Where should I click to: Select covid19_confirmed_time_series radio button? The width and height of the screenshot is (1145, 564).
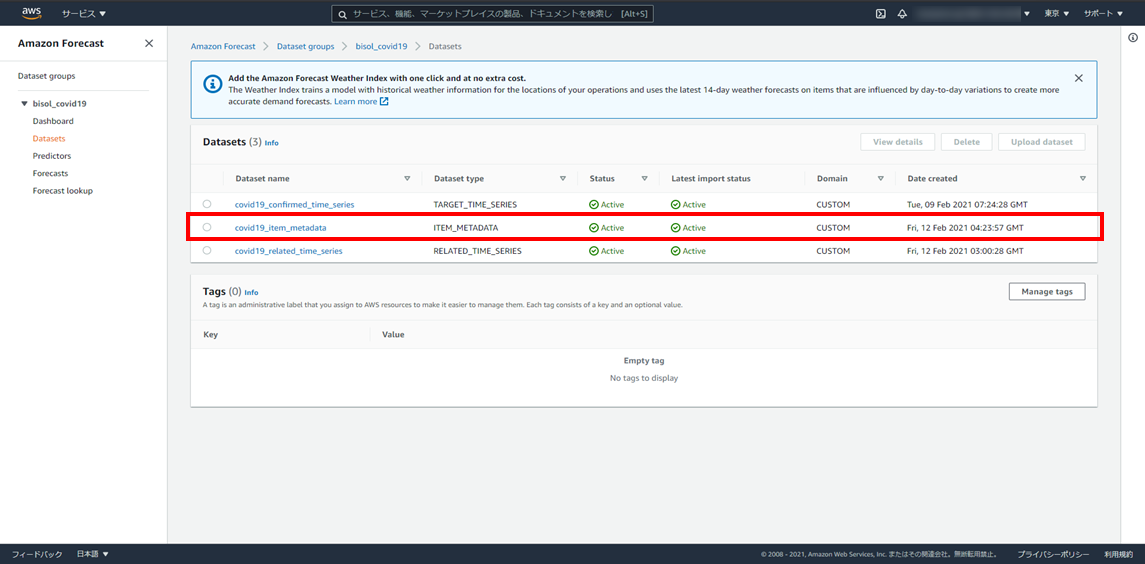(207, 204)
